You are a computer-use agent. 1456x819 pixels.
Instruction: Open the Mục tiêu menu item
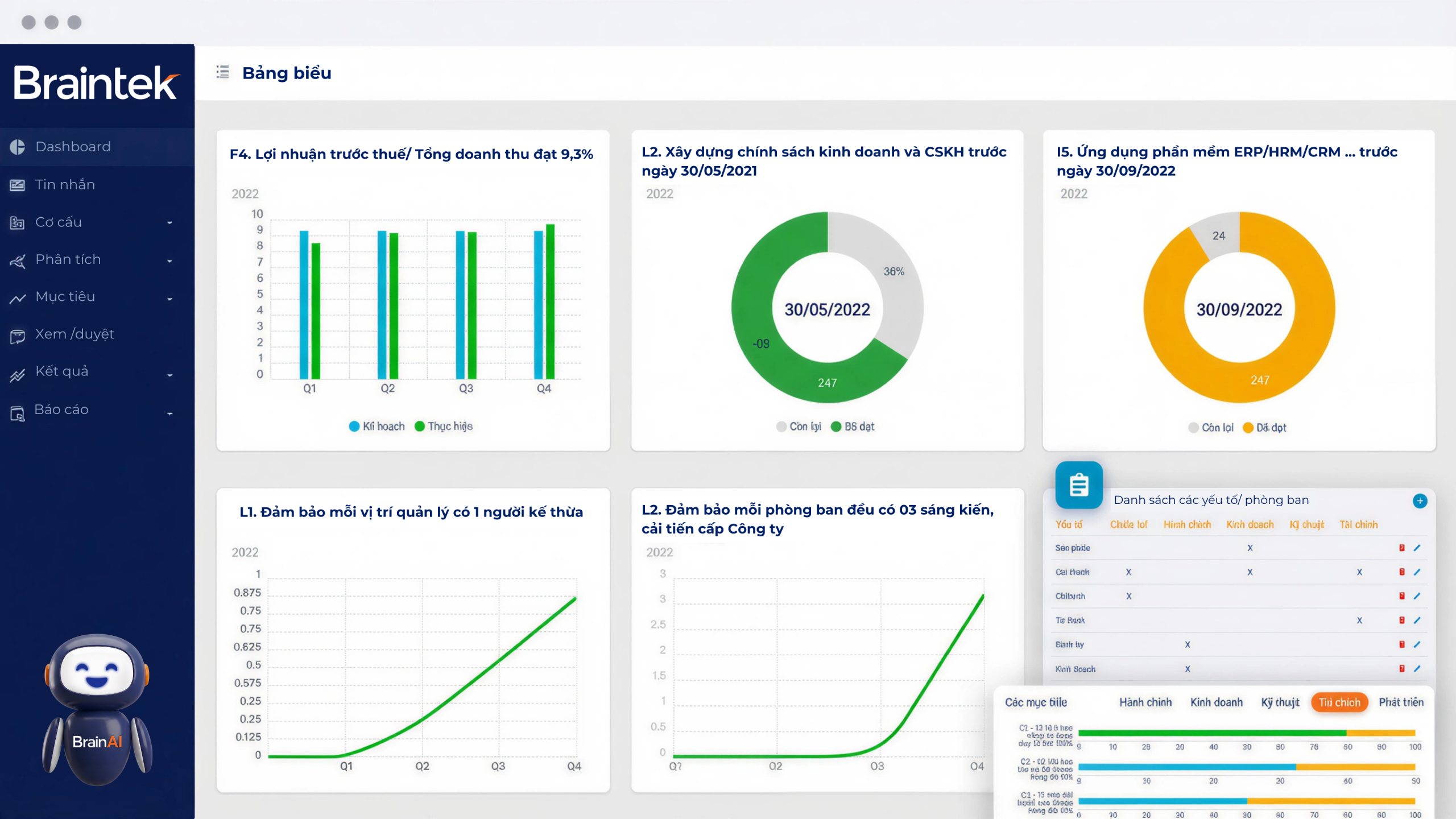[65, 297]
